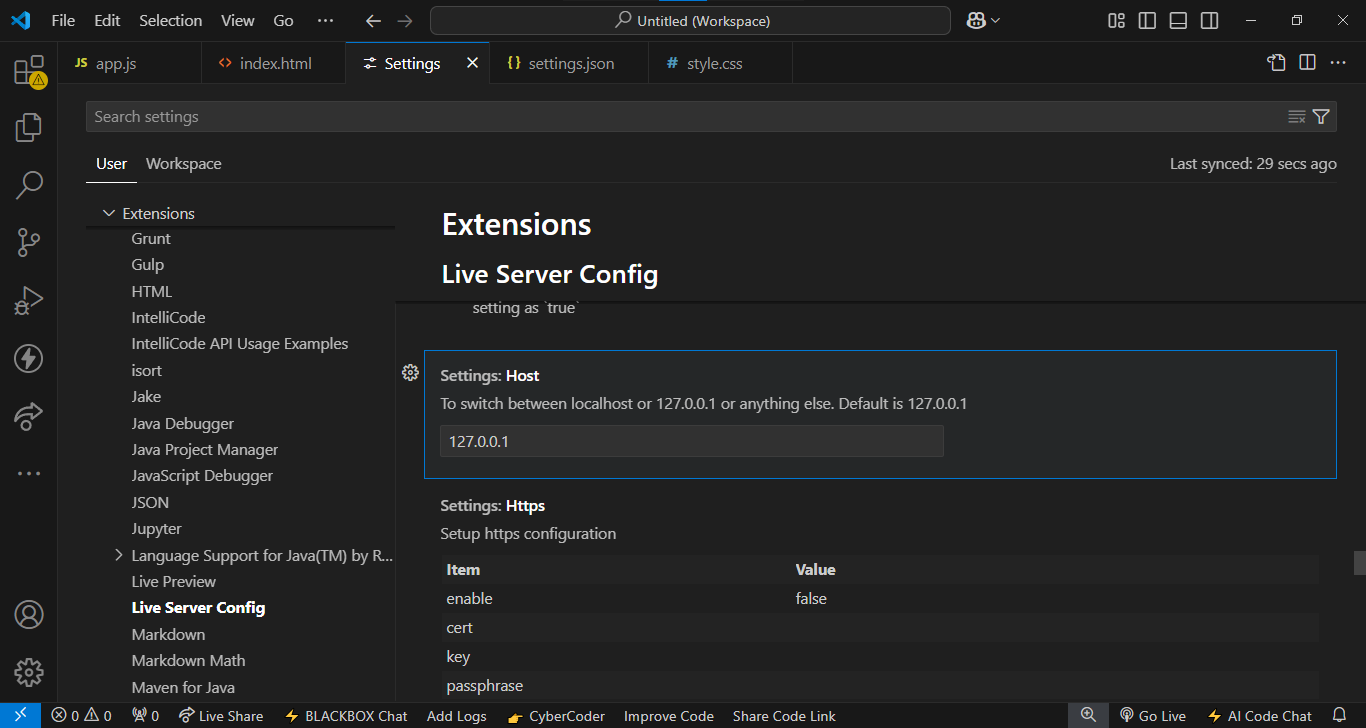The width and height of the screenshot is (1366, 728).
Task: Select Jupyter in settings tree
Action: tap(157, 528)
